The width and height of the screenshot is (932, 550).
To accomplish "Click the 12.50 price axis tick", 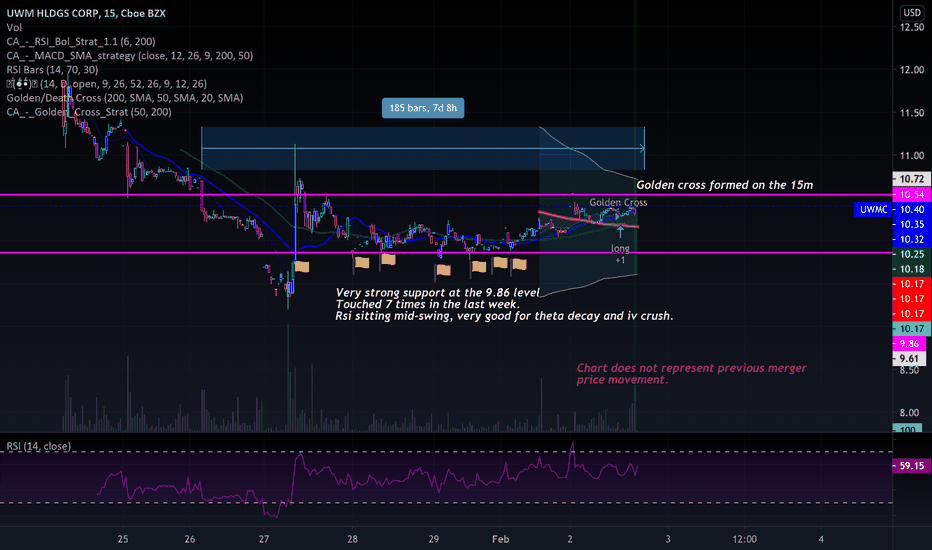I will (912, 27).
